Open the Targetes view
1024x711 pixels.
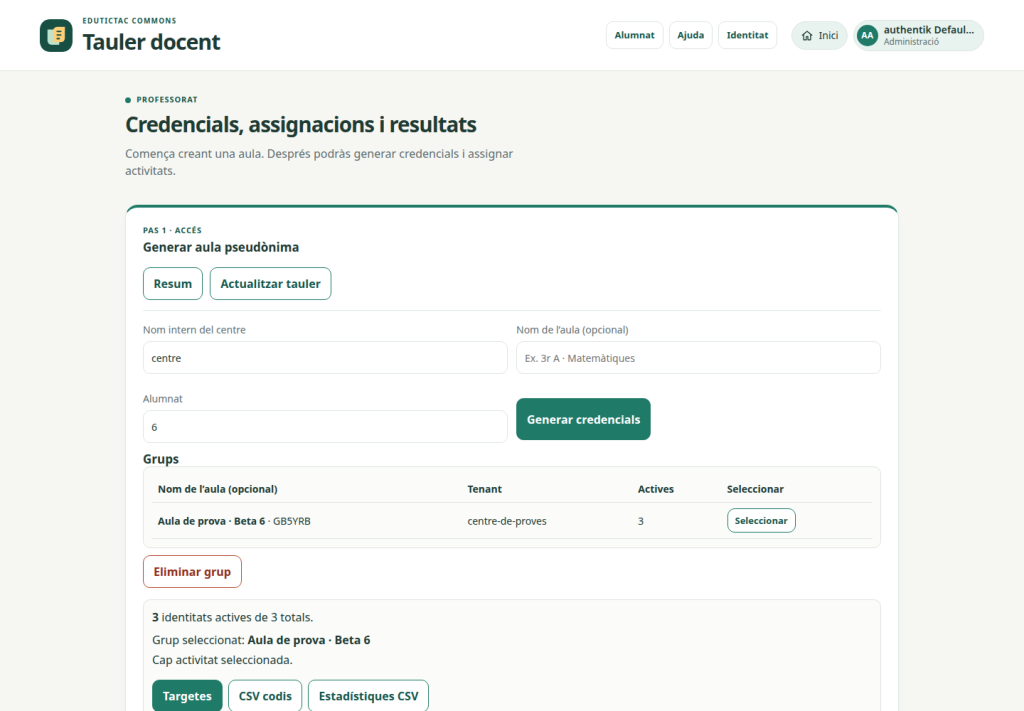pyautogui.click(x=187, y=696)
